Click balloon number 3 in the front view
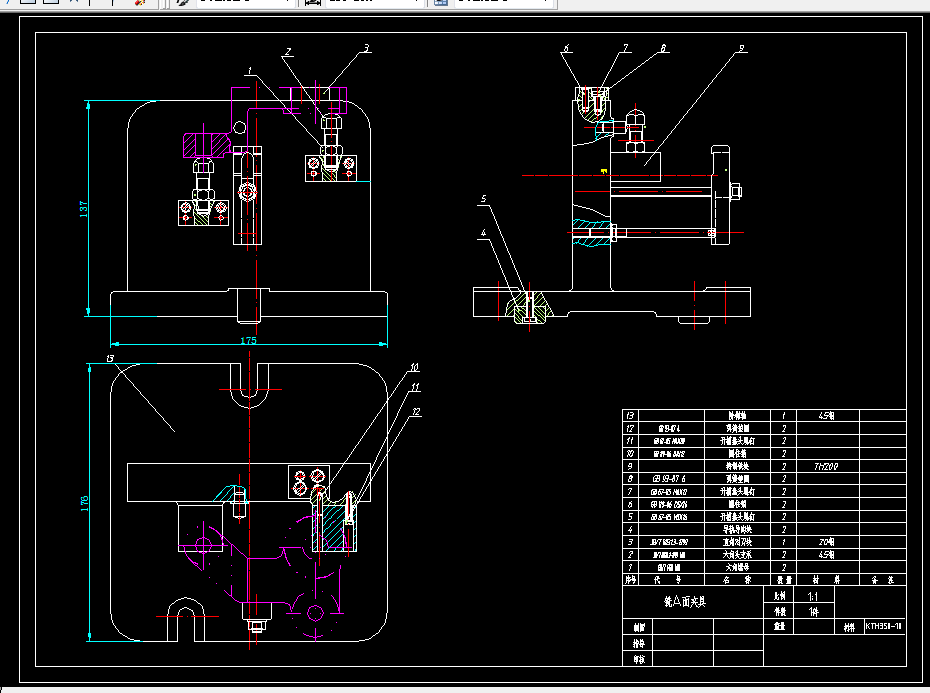930x693 pixels. pos(367,48)
